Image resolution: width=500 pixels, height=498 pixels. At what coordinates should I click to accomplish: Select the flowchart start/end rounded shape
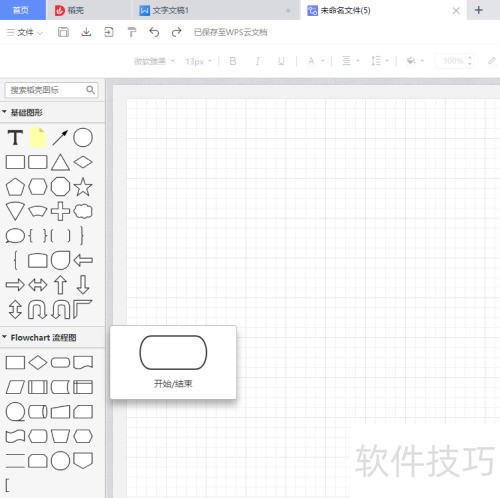point(60,362)
